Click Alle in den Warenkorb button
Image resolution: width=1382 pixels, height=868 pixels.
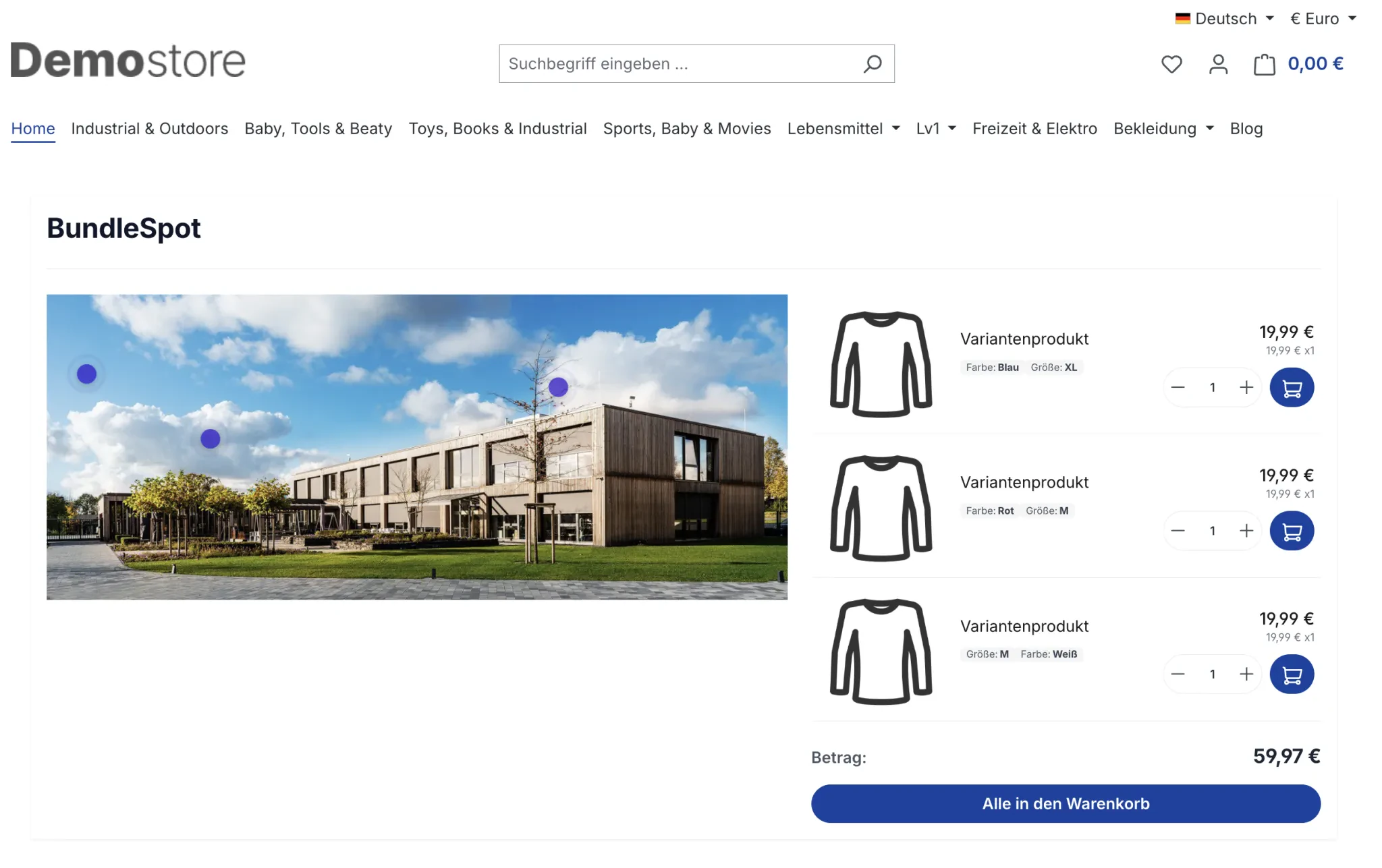pyautogui.click(x=1066, y=803)
